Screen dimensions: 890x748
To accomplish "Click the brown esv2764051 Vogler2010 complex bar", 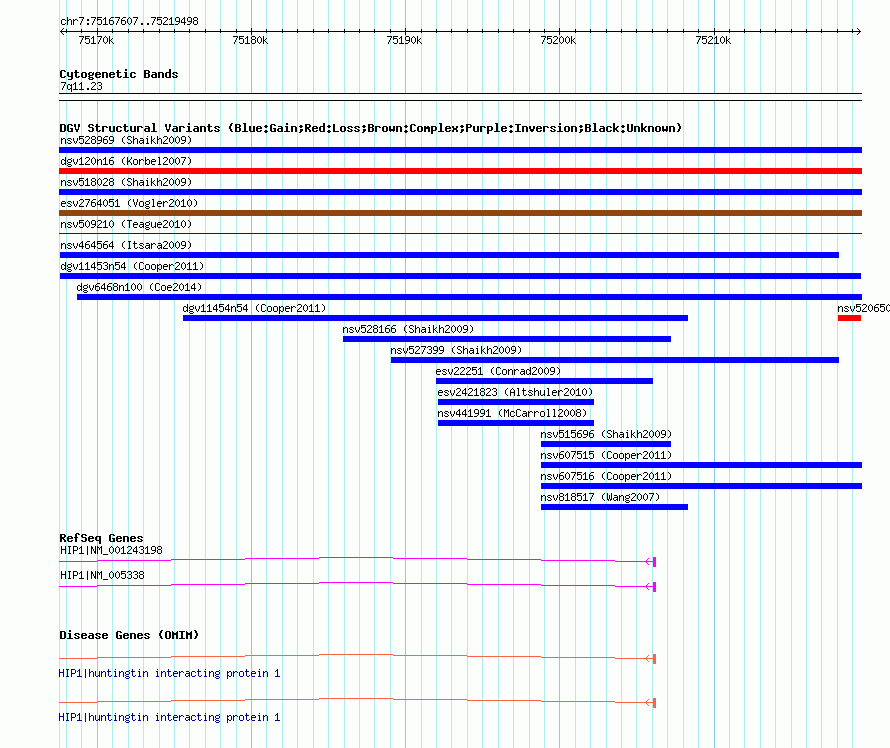I will pyautogui.click(x=460, y=213).
